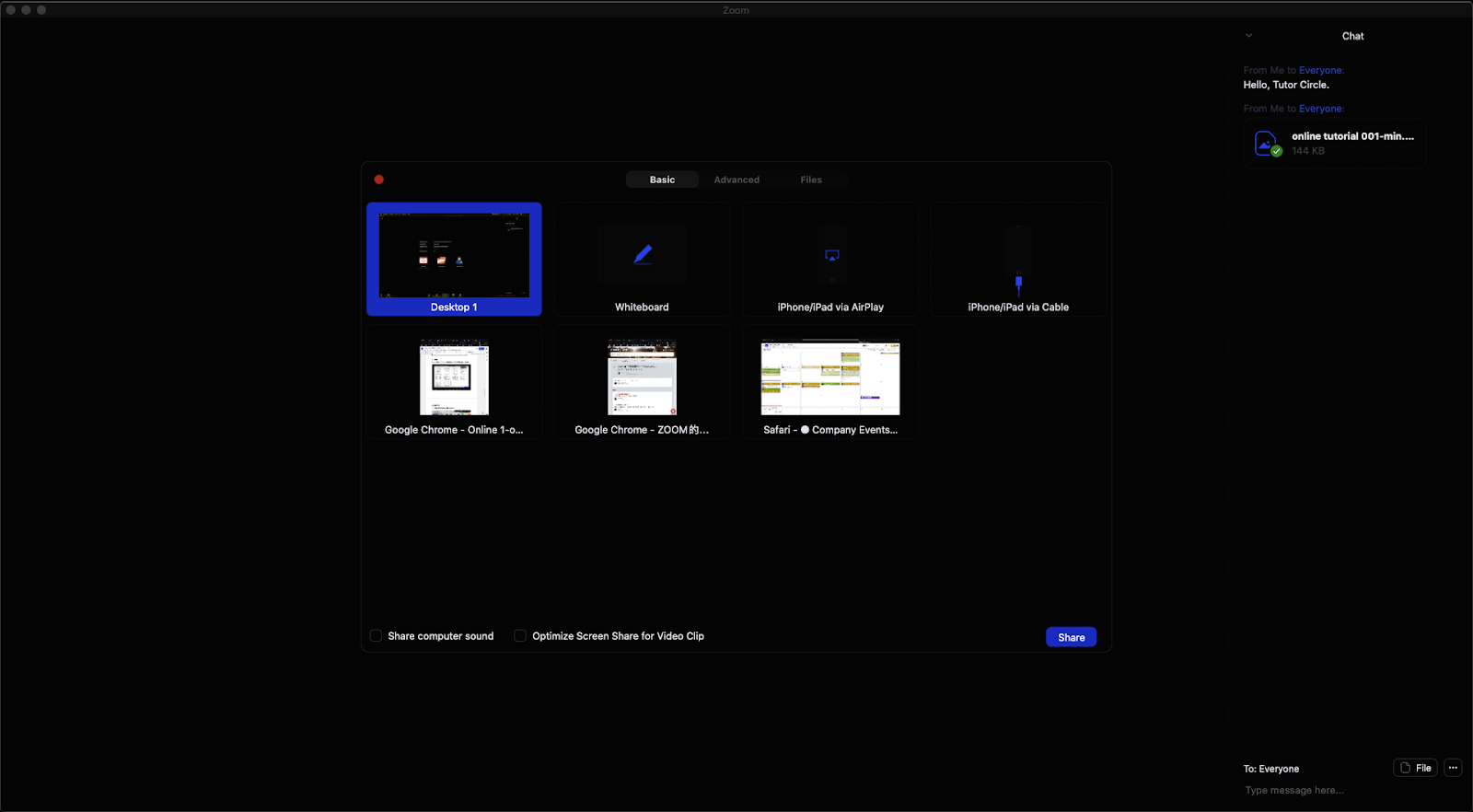Close the share dialog with red dot

(x=379, y=180)
